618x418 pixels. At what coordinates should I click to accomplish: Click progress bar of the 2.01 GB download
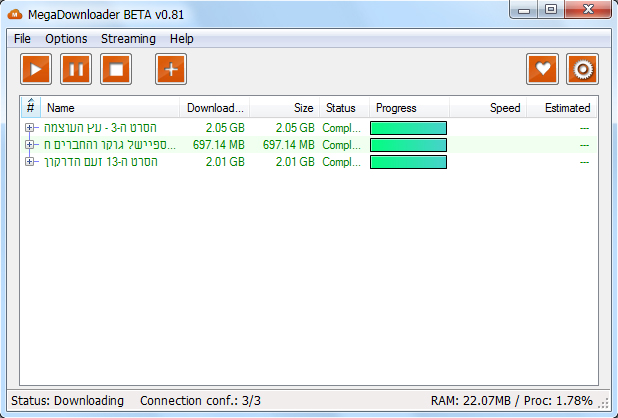(x=408, y=162)
